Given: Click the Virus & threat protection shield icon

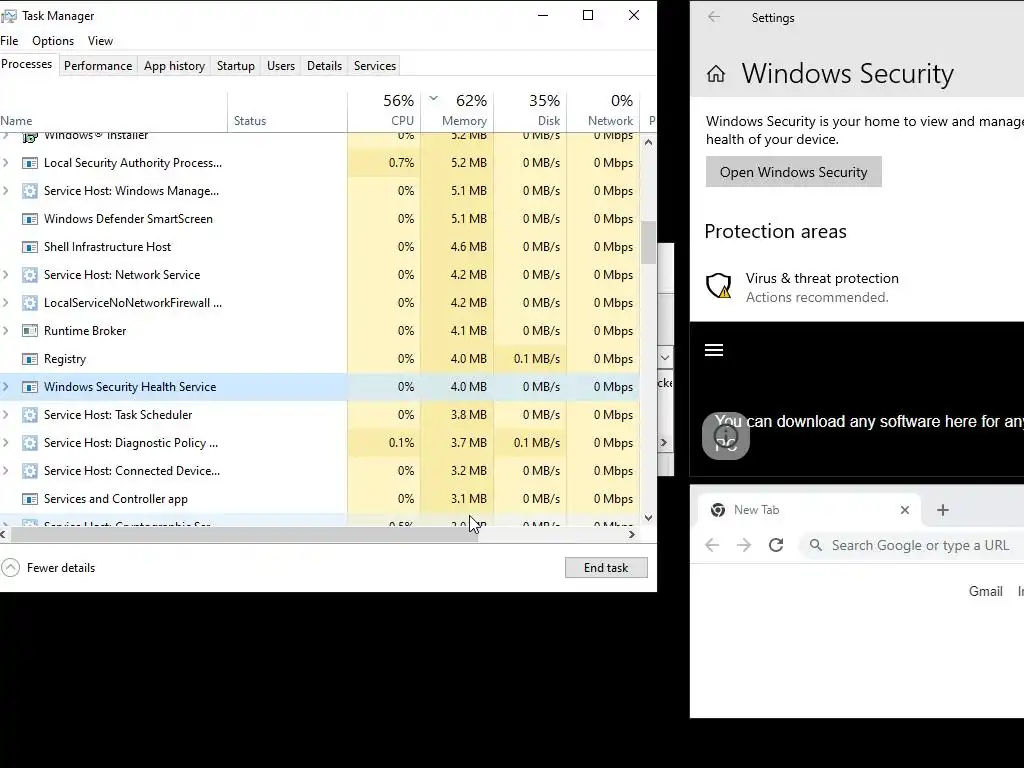Looking at the screenshot, I should pyautogui.click(x=718, y=286).
